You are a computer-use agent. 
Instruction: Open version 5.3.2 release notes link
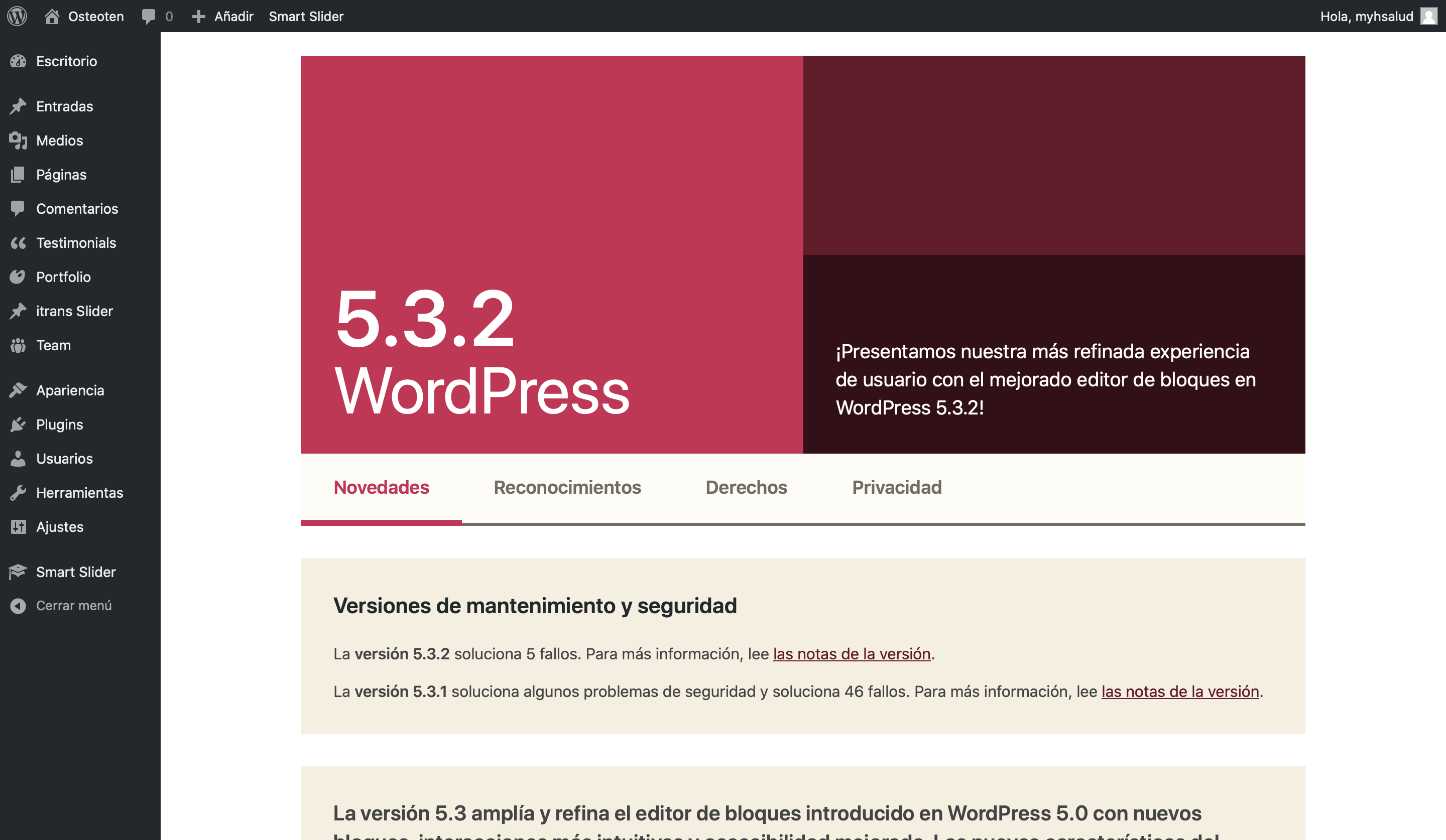(852, 654)
